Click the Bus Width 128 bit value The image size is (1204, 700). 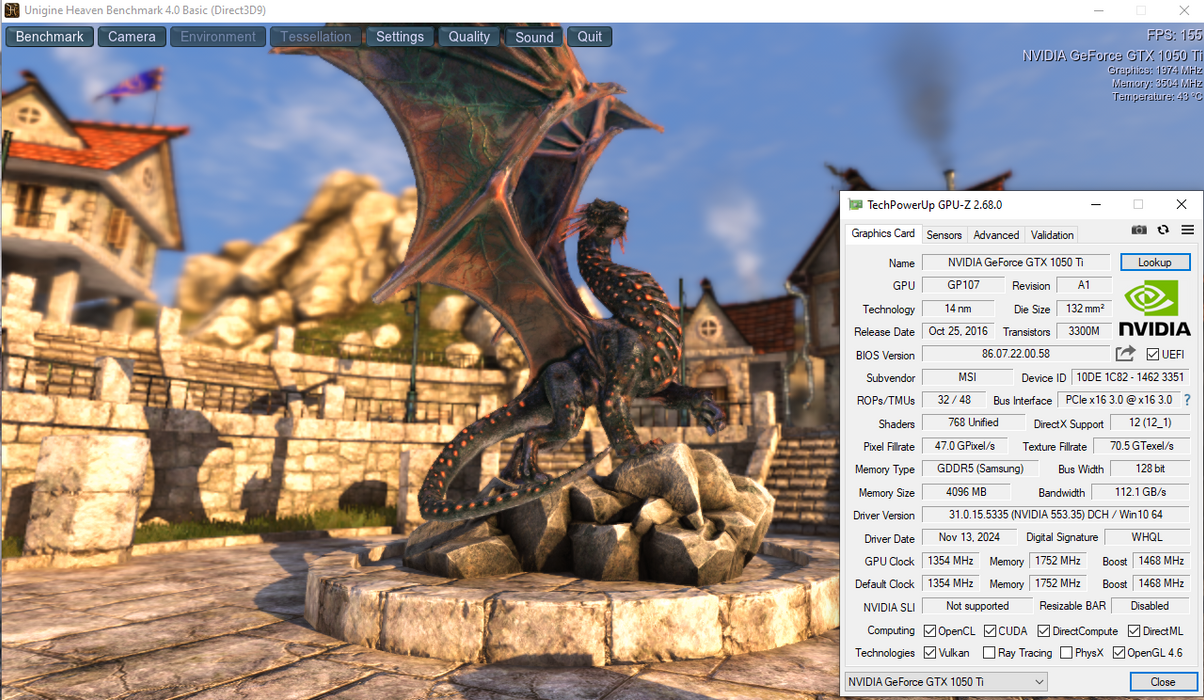1151,469
